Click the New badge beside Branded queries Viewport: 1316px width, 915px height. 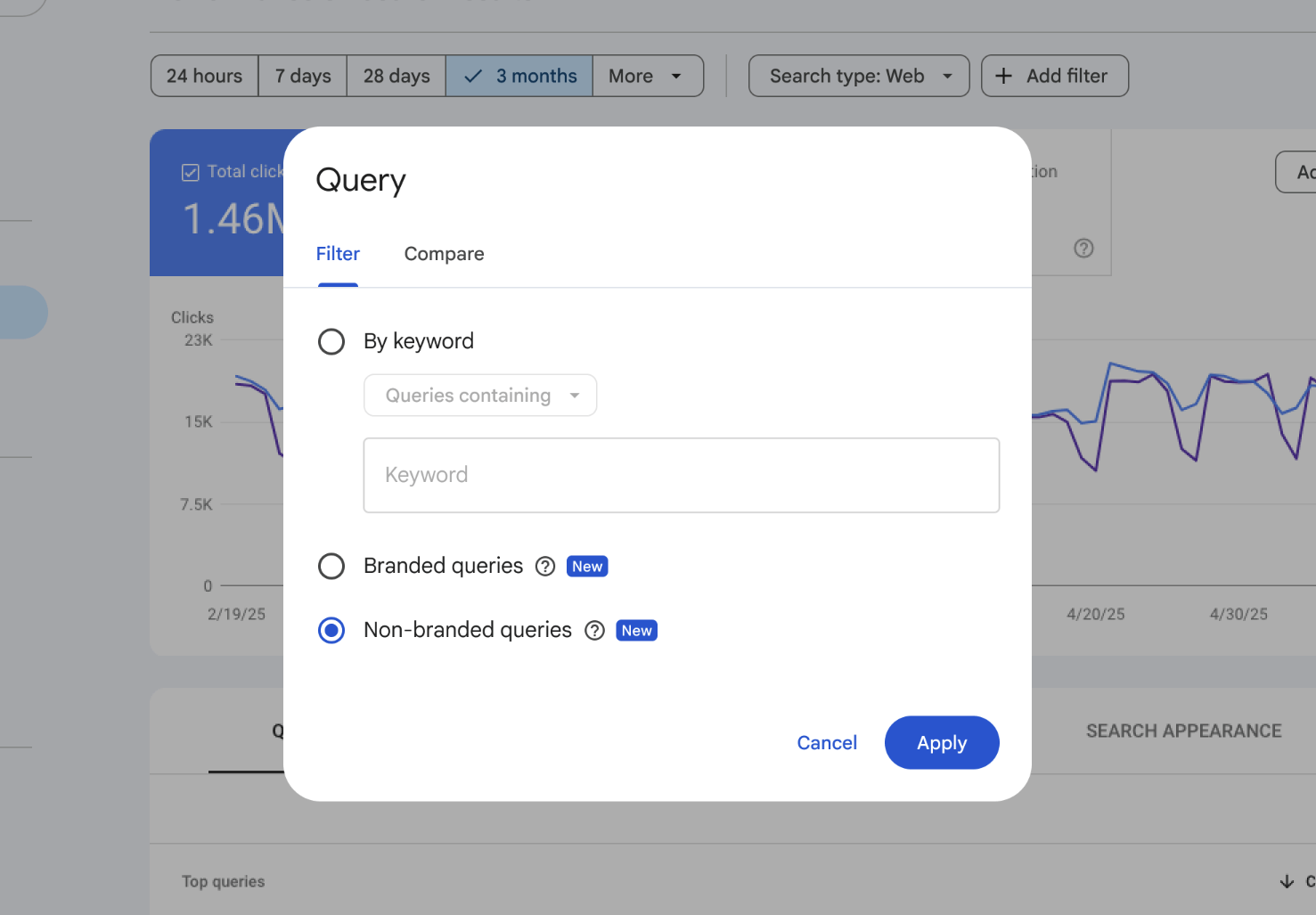(586, 566)
